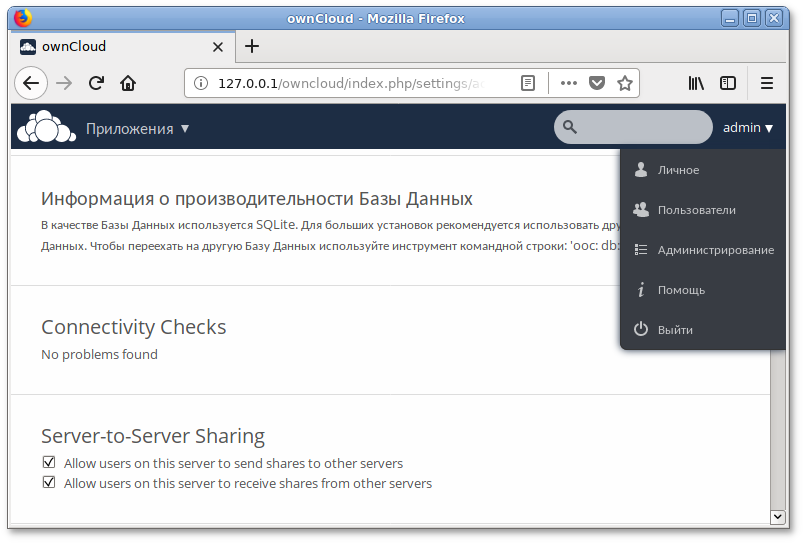Click the ownCloud logo in header
Viewport: 803px width, 543px height.
(x=46, y=128)
